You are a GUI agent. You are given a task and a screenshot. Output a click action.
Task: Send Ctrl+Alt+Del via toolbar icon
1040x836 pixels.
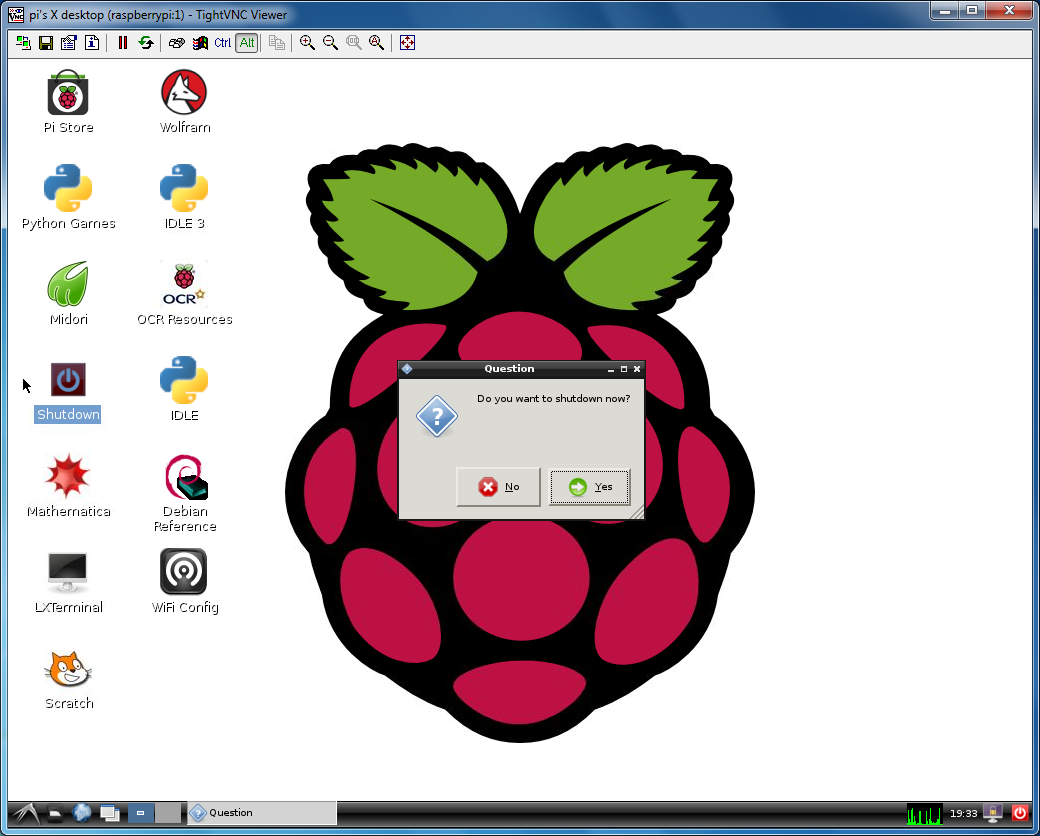point(176,43)
